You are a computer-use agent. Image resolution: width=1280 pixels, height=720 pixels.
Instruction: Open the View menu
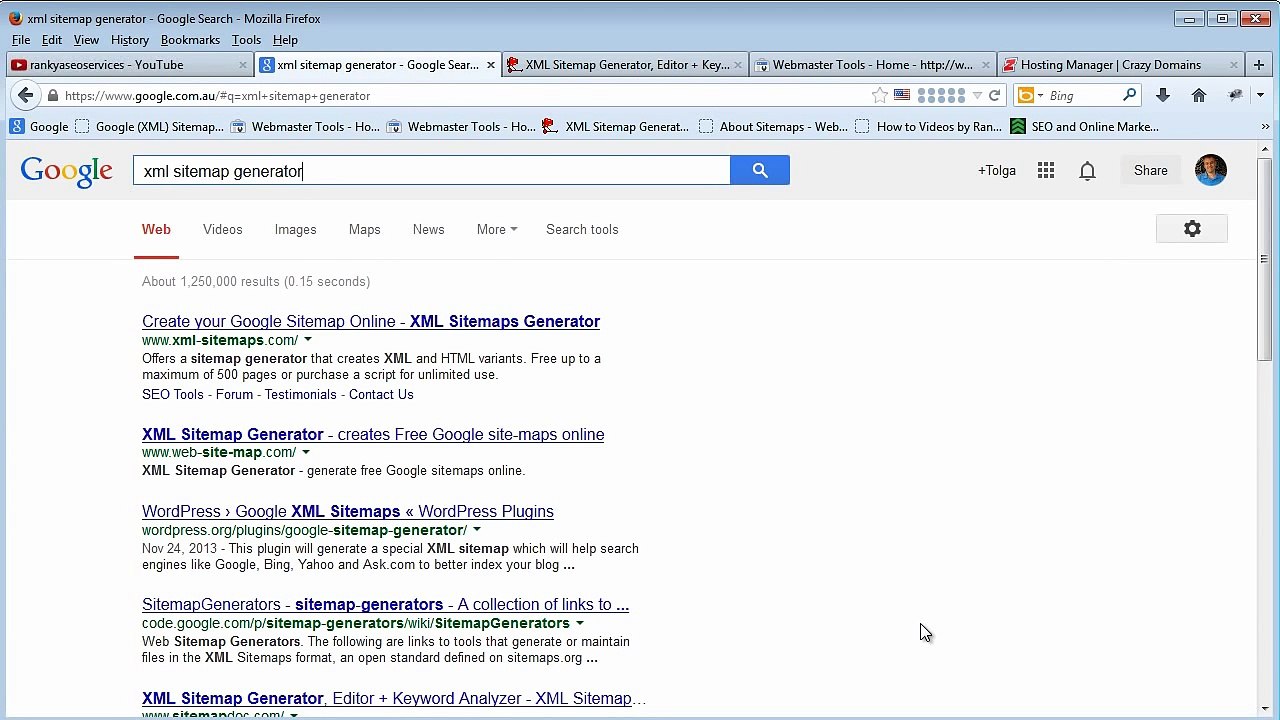click(x=86, y=40)
